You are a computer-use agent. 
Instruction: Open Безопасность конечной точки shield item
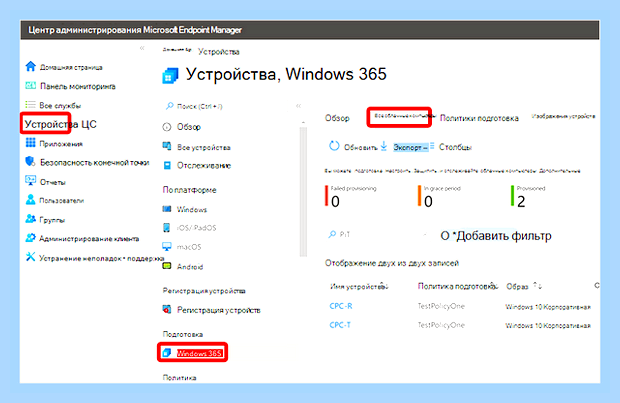click(87, 162)
